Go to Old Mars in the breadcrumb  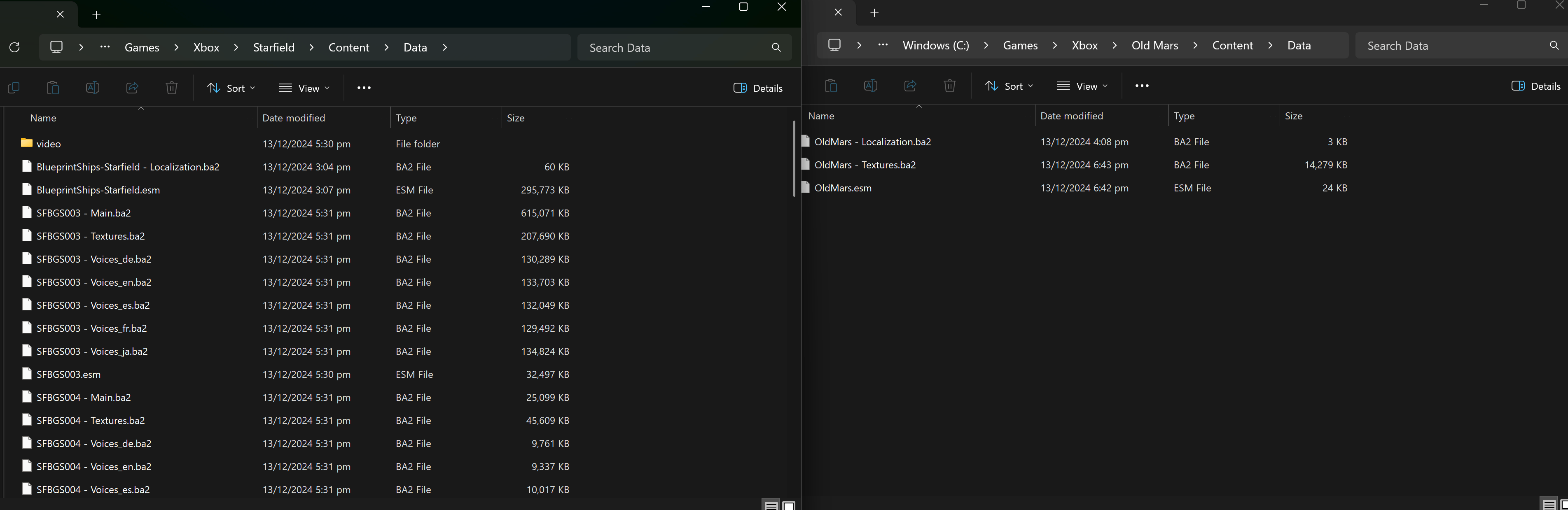click(1155, 46)
